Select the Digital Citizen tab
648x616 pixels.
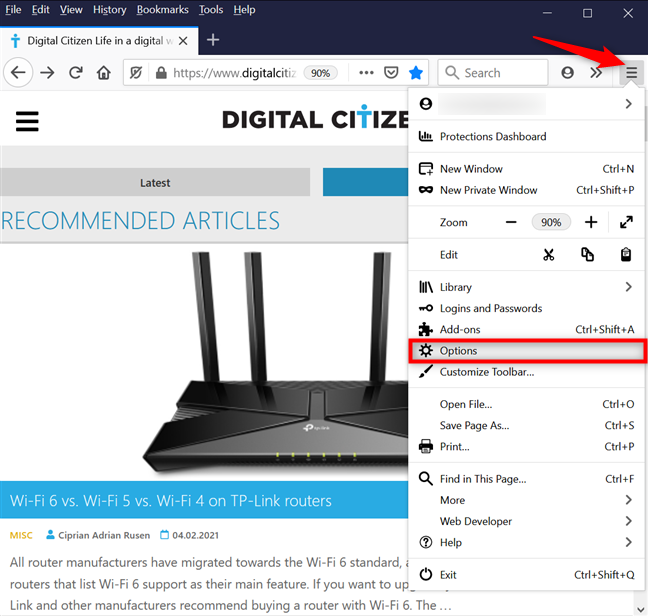coord(99,41)
